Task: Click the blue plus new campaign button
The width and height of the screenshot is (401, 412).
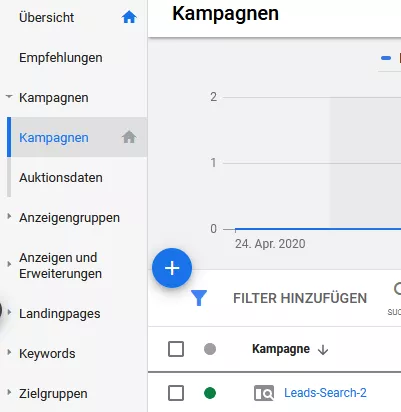Action: coord(172,268)
